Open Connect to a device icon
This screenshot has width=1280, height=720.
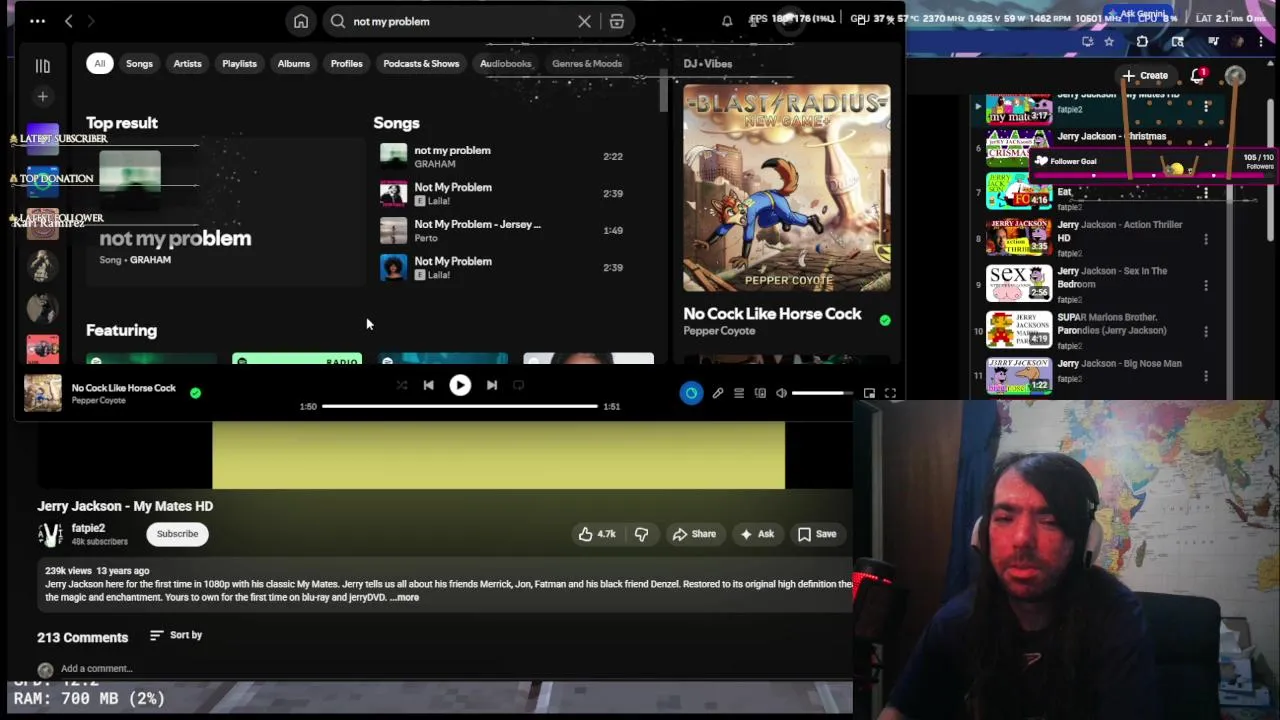click(760, 393)
